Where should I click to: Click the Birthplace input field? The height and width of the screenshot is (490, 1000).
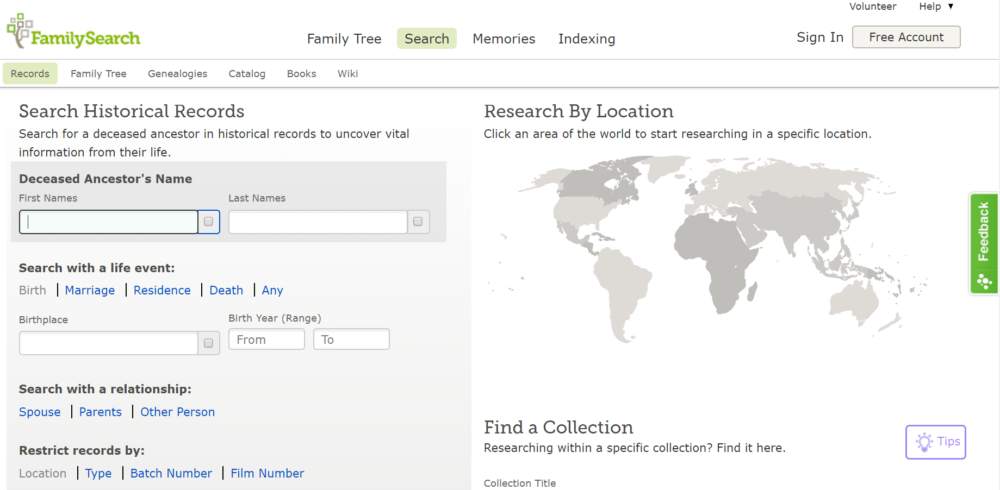[108, 343]
